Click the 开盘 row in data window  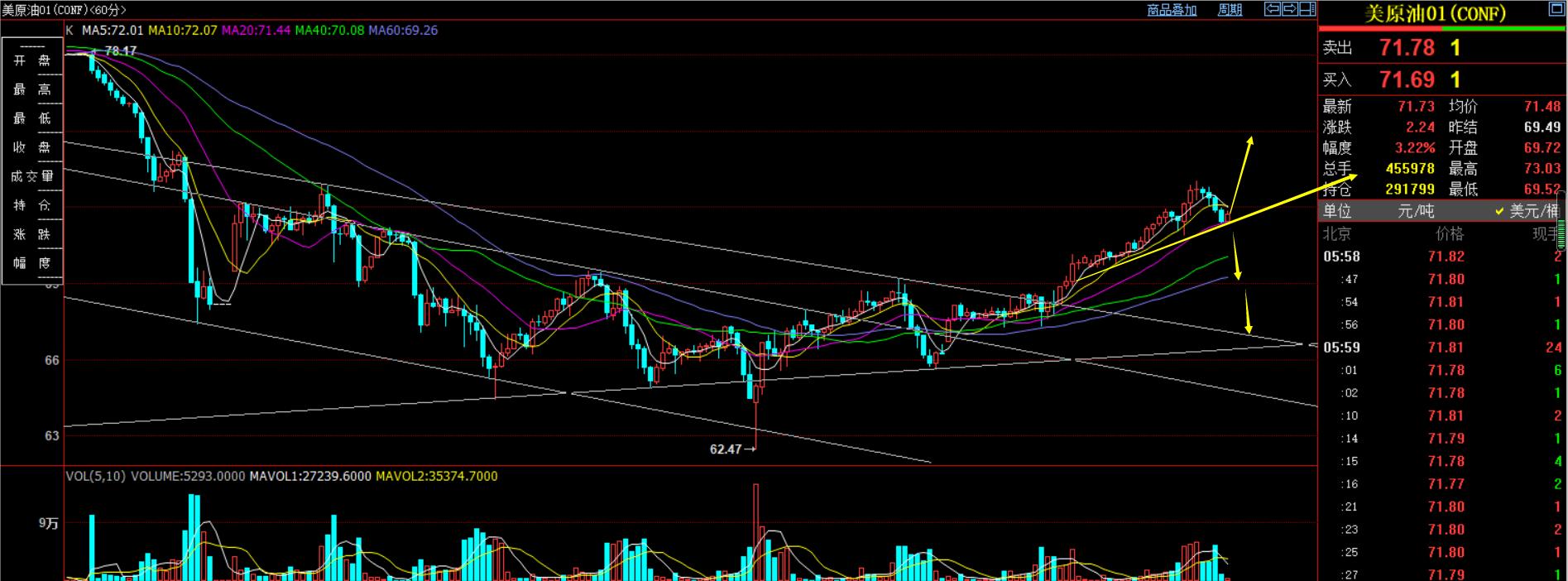[x=32, y=60]
